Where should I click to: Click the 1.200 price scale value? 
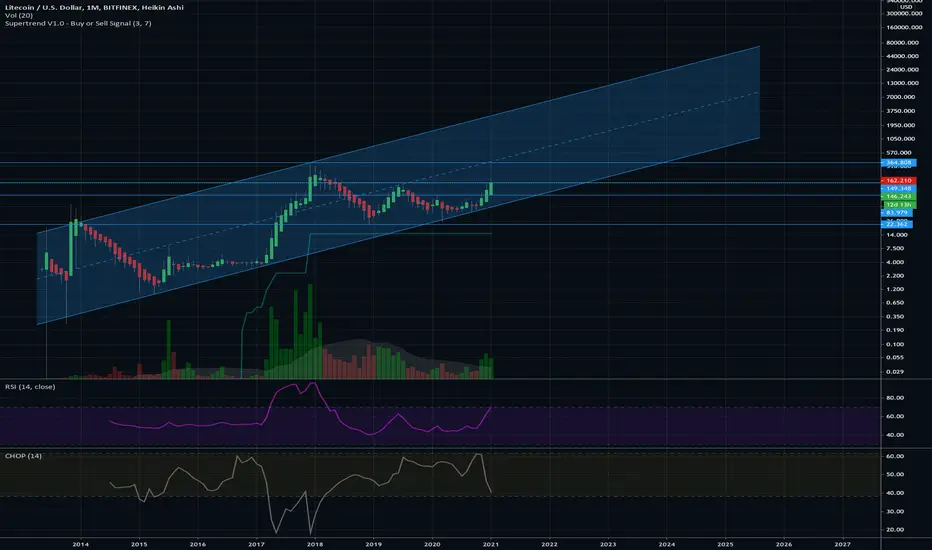click(x=895, y=289)
